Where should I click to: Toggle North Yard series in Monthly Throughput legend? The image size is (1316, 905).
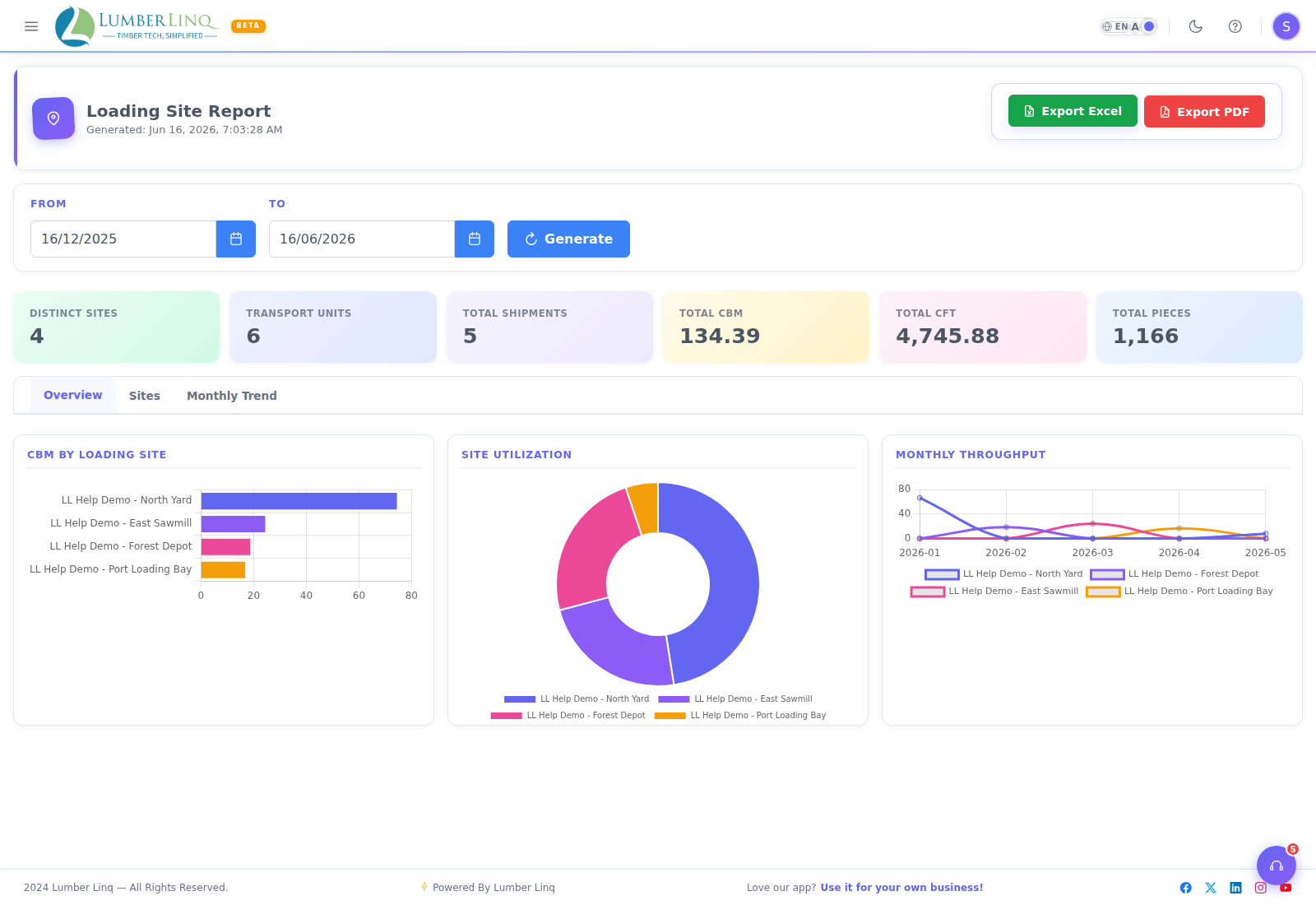(1003, 574)
